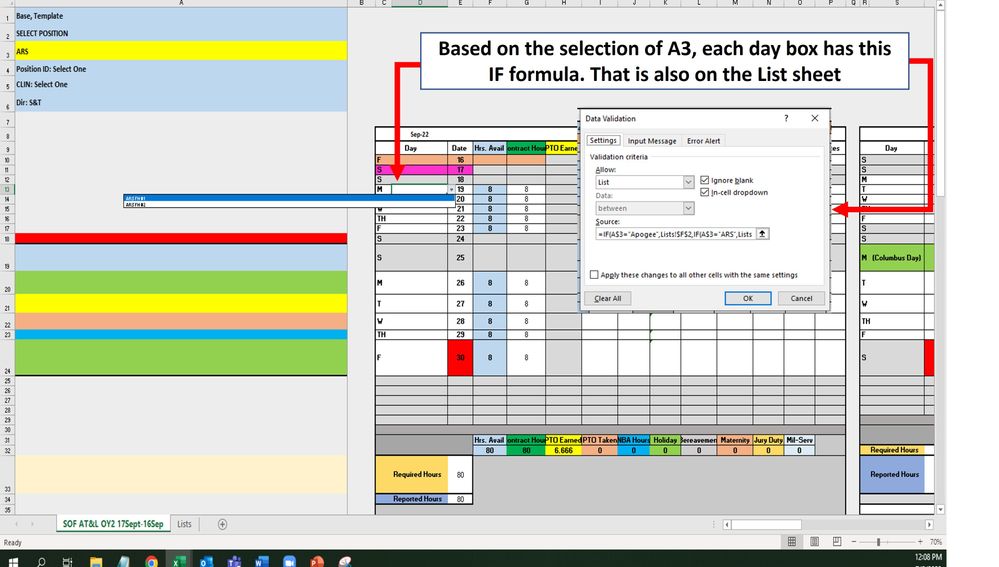This screenshot has width=999, height=567.
Task: Enable apply changes to all other cells
Action: point(594,275)
